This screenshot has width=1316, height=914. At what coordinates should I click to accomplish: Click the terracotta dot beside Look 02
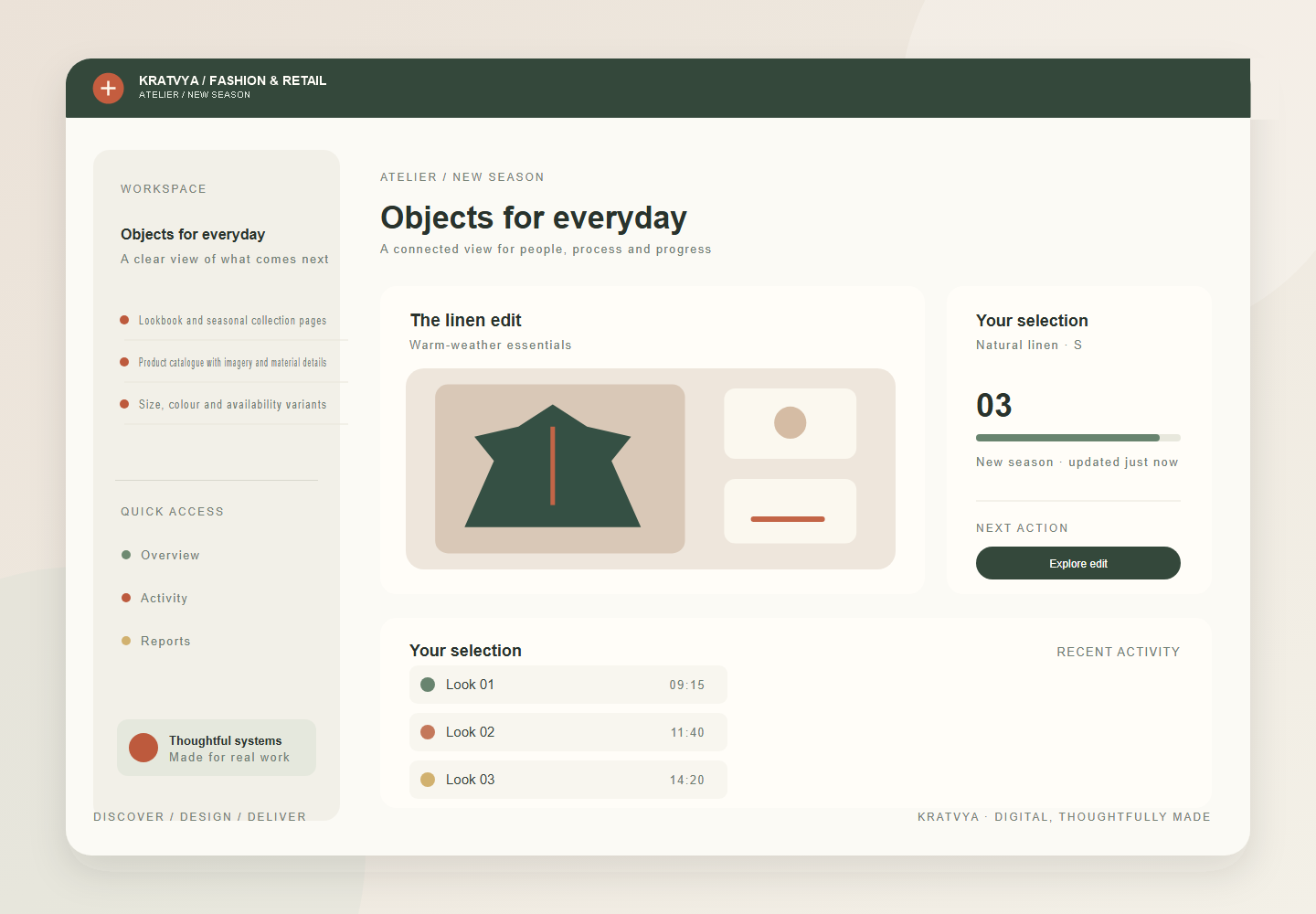point(428,732)
